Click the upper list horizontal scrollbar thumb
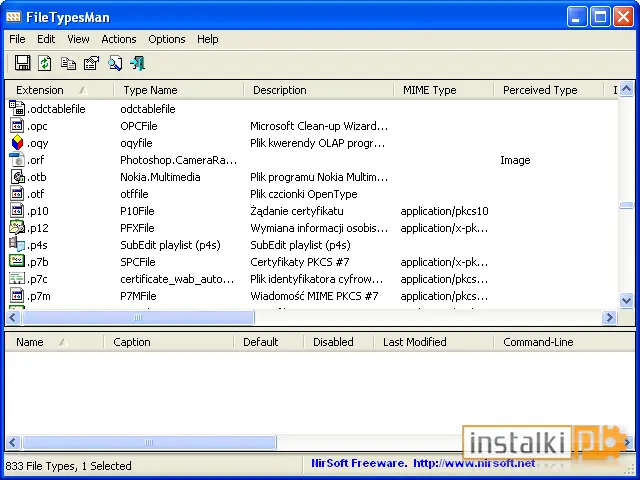Screen dimensions: 640x480 point(138,317)
